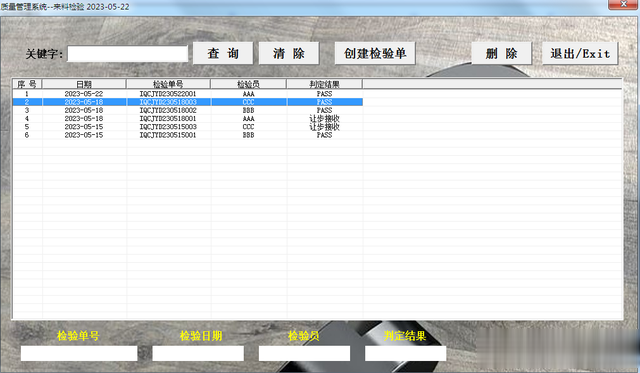Screen dimensions: 640x373
Task: Focus the 检验日期 text box at bottom
Action: (x=198, y=353)
